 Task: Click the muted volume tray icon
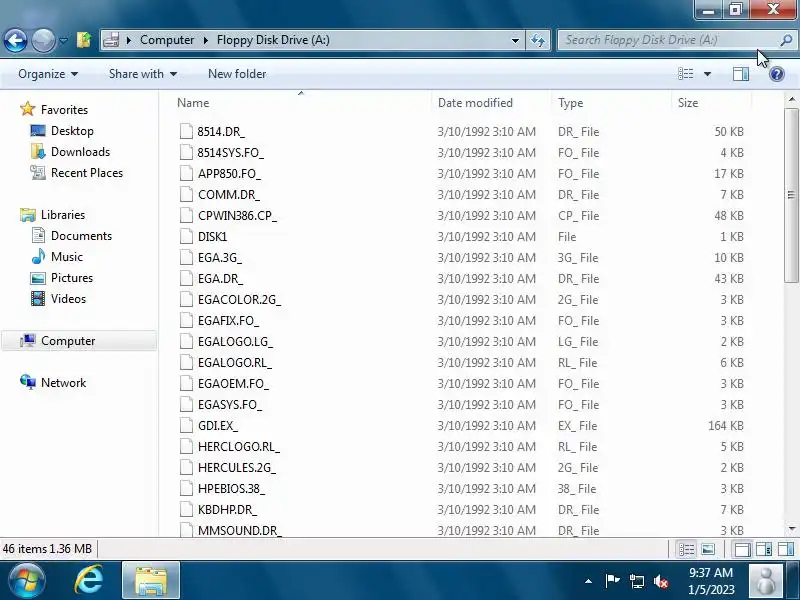(661, 581)
